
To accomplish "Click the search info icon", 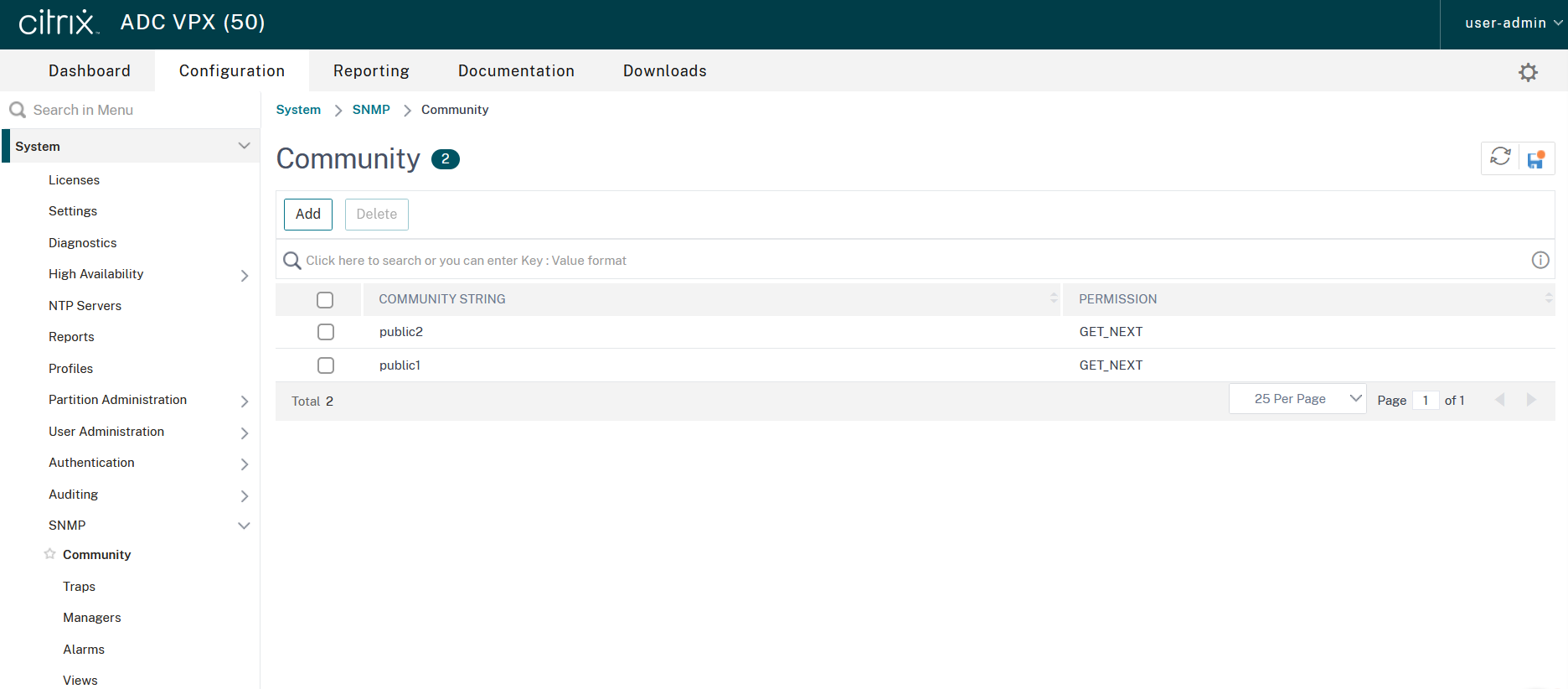I will (x=1540, y=261).
